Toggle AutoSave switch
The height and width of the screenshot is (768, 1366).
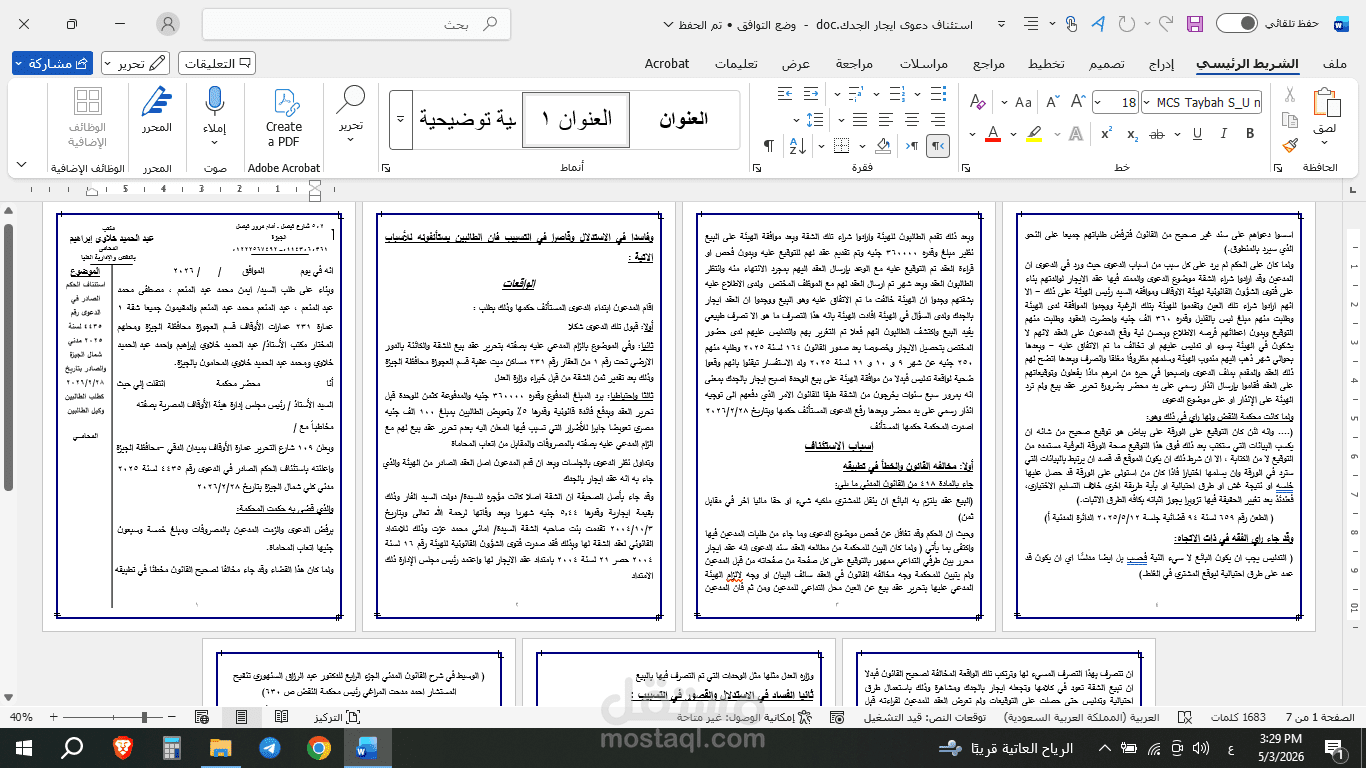click(x=1237, y=23)
